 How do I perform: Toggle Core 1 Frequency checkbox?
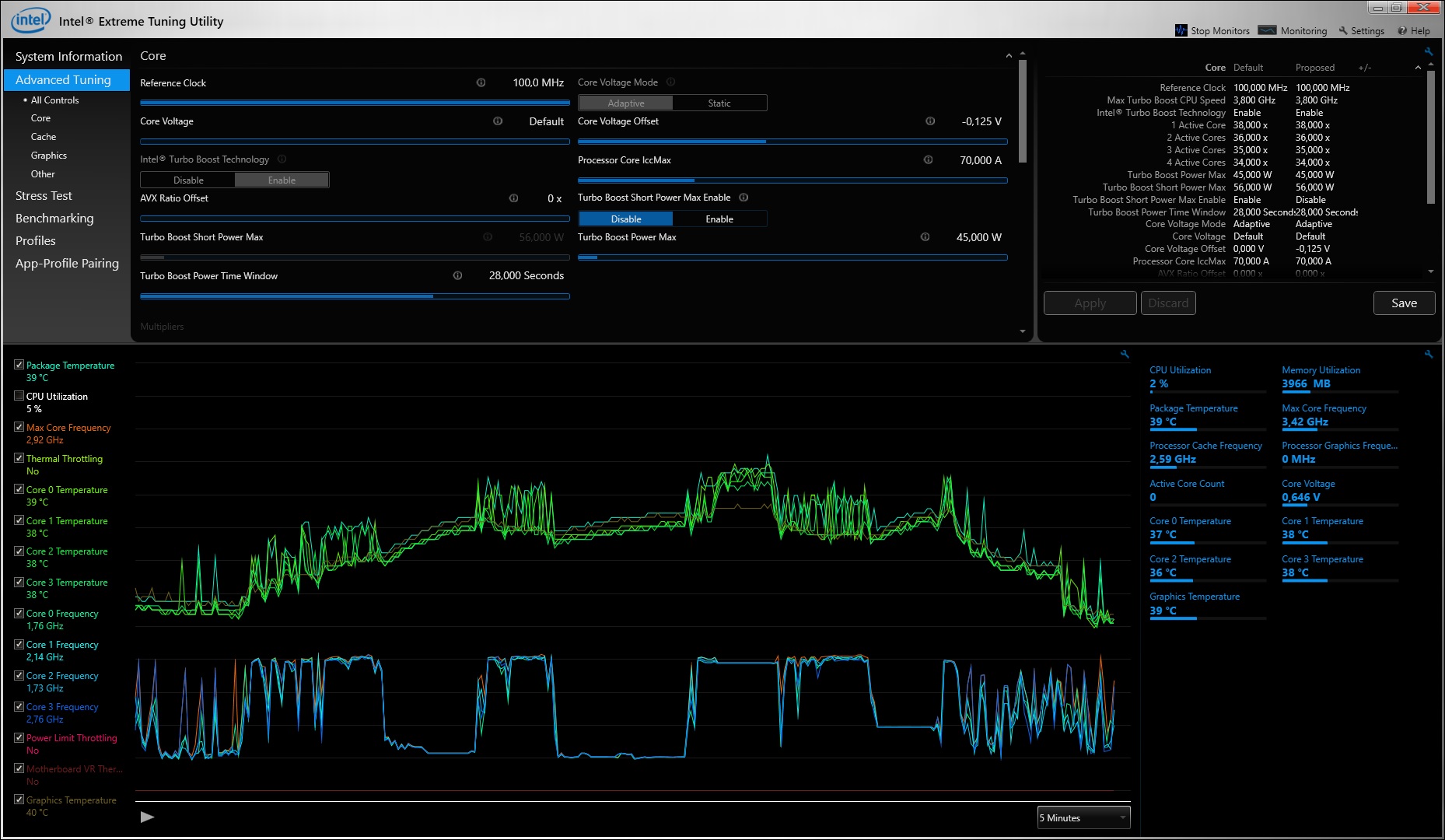(x=19, y=644)
